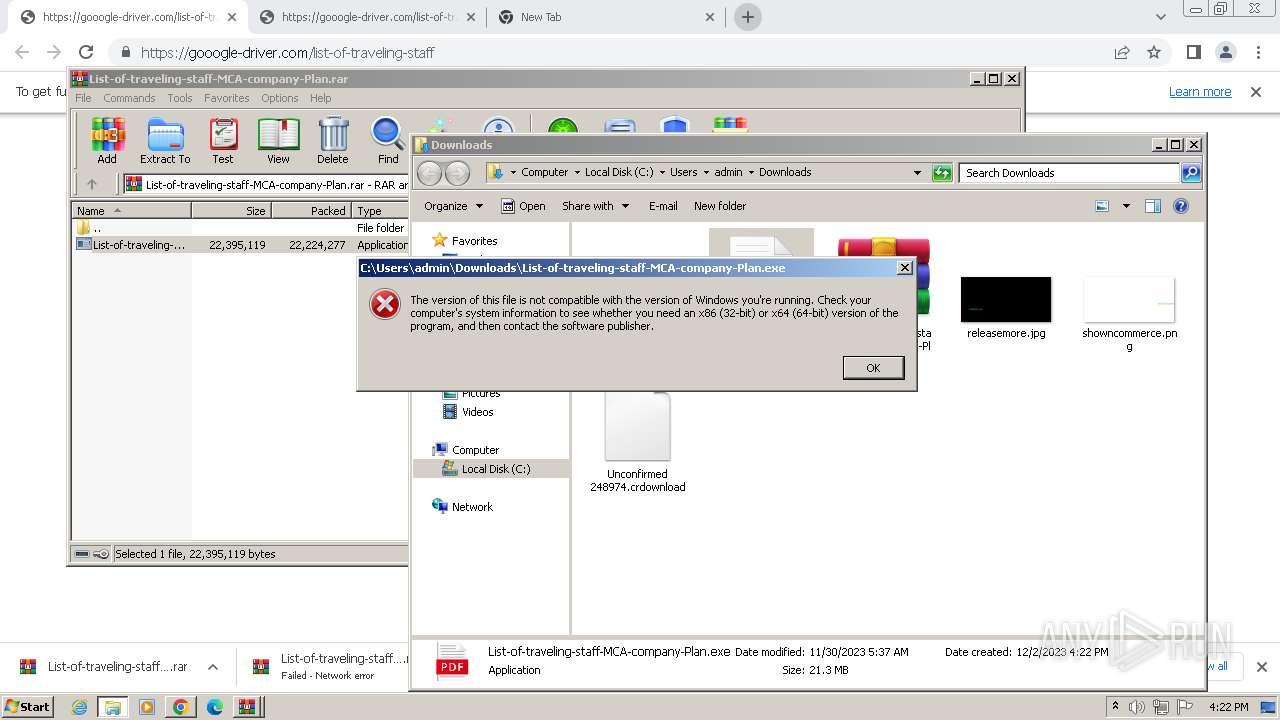1280x720 pixels.
Task: Click Explorer's forward navigation arrow
Action: pos(457,173)
